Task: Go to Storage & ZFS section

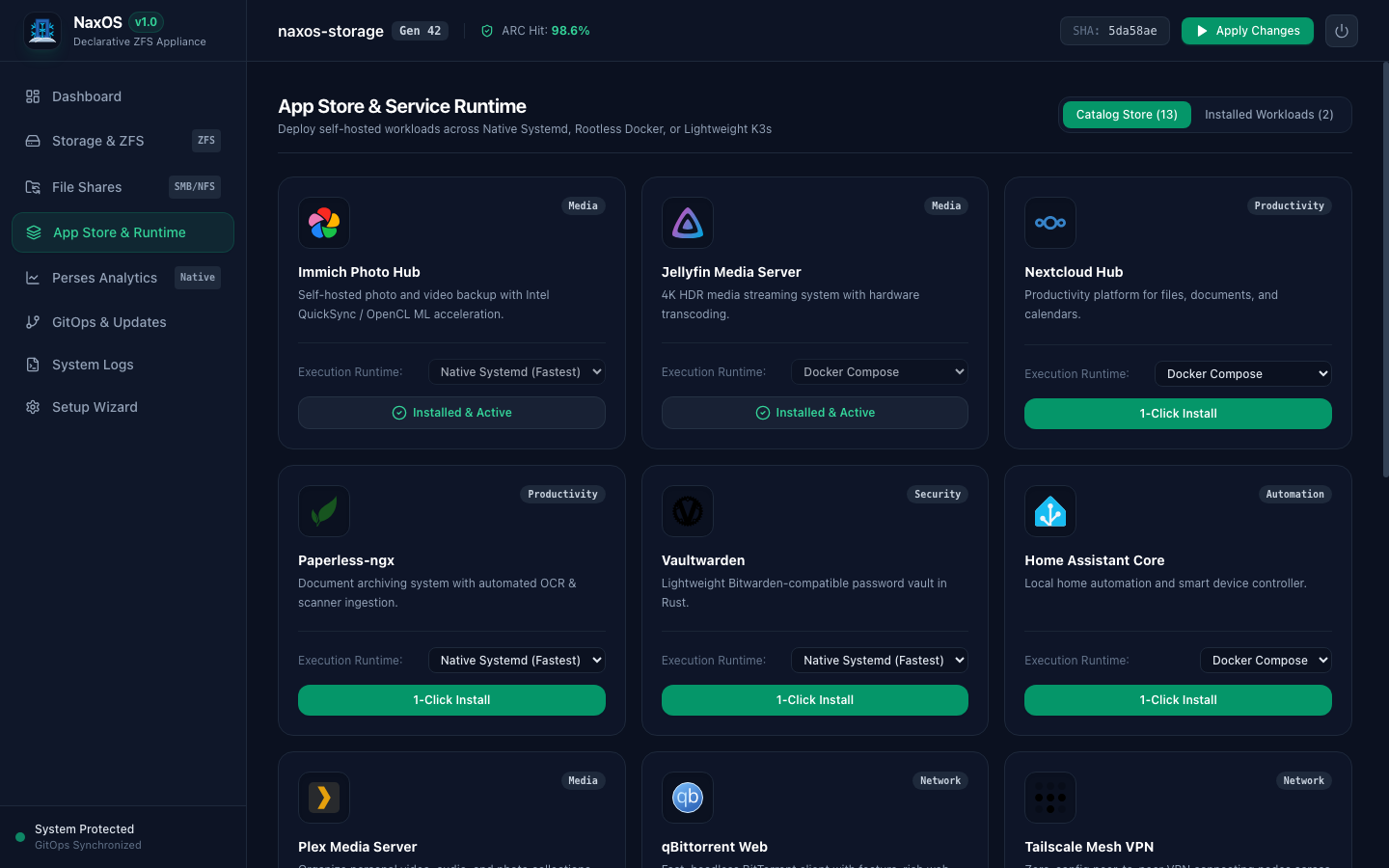Action: [x=123, y=141]
